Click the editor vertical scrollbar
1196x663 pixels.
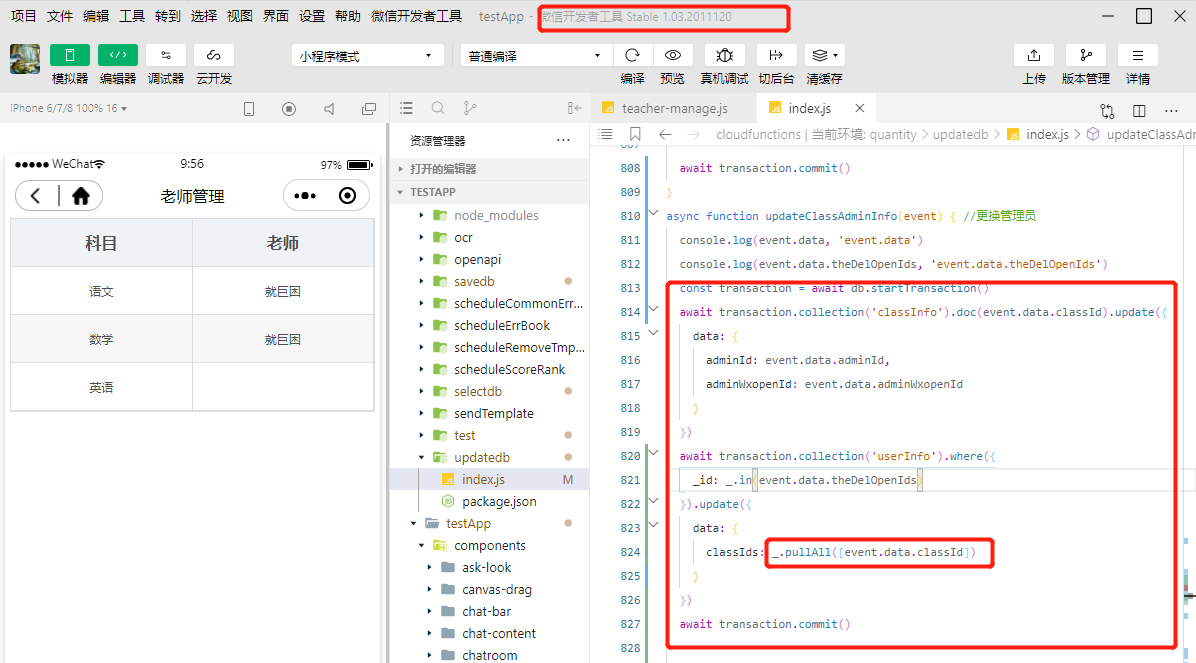1189,404
